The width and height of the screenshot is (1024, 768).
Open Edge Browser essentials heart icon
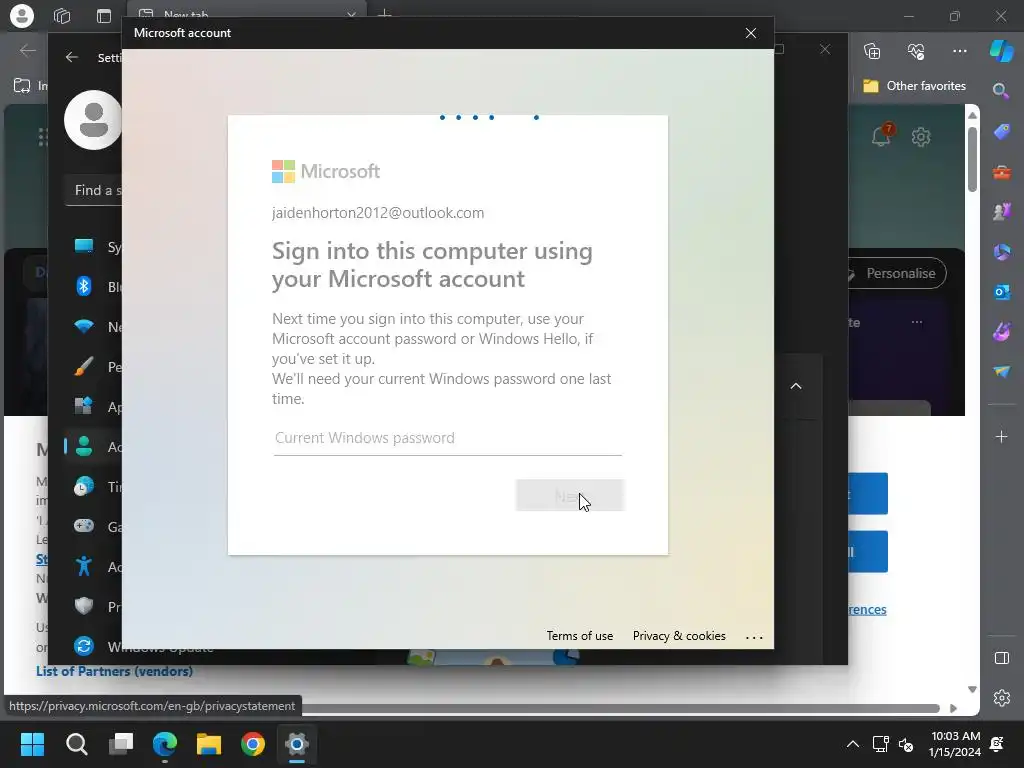coord(916,51)
